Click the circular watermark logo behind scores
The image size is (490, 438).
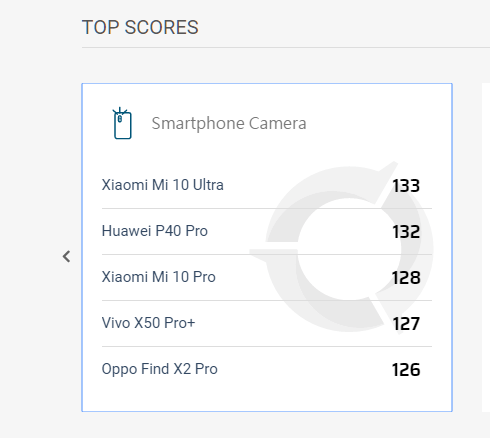[x=341, y=248]
